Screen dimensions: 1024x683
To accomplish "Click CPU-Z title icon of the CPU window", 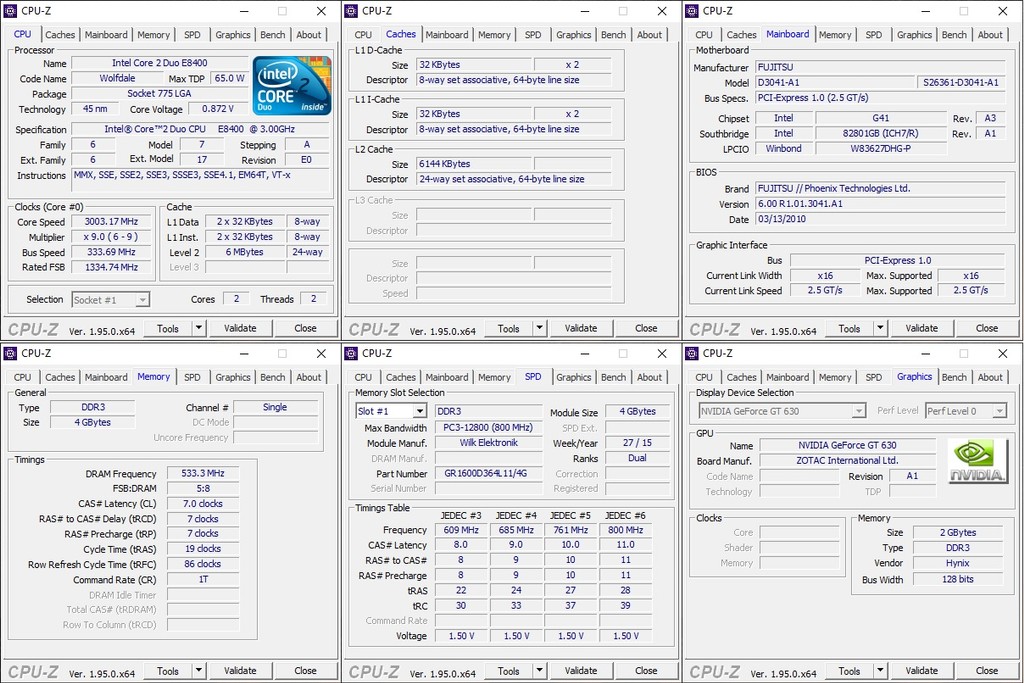I will click(11, 11).
